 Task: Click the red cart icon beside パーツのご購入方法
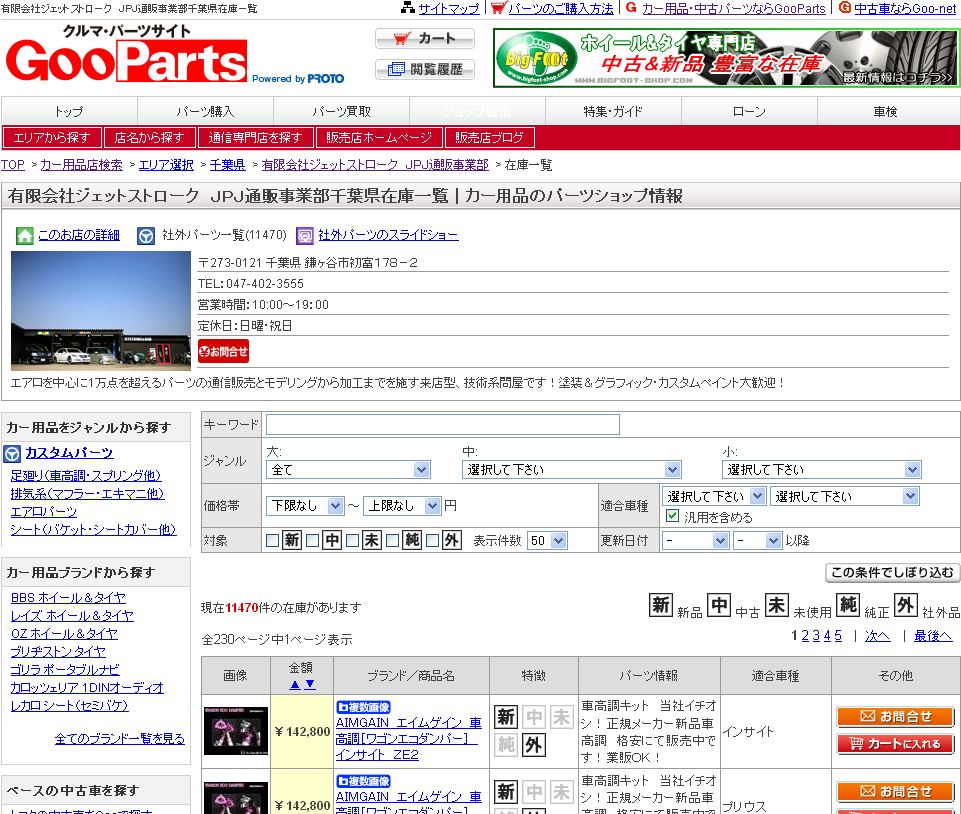(498, 7)
